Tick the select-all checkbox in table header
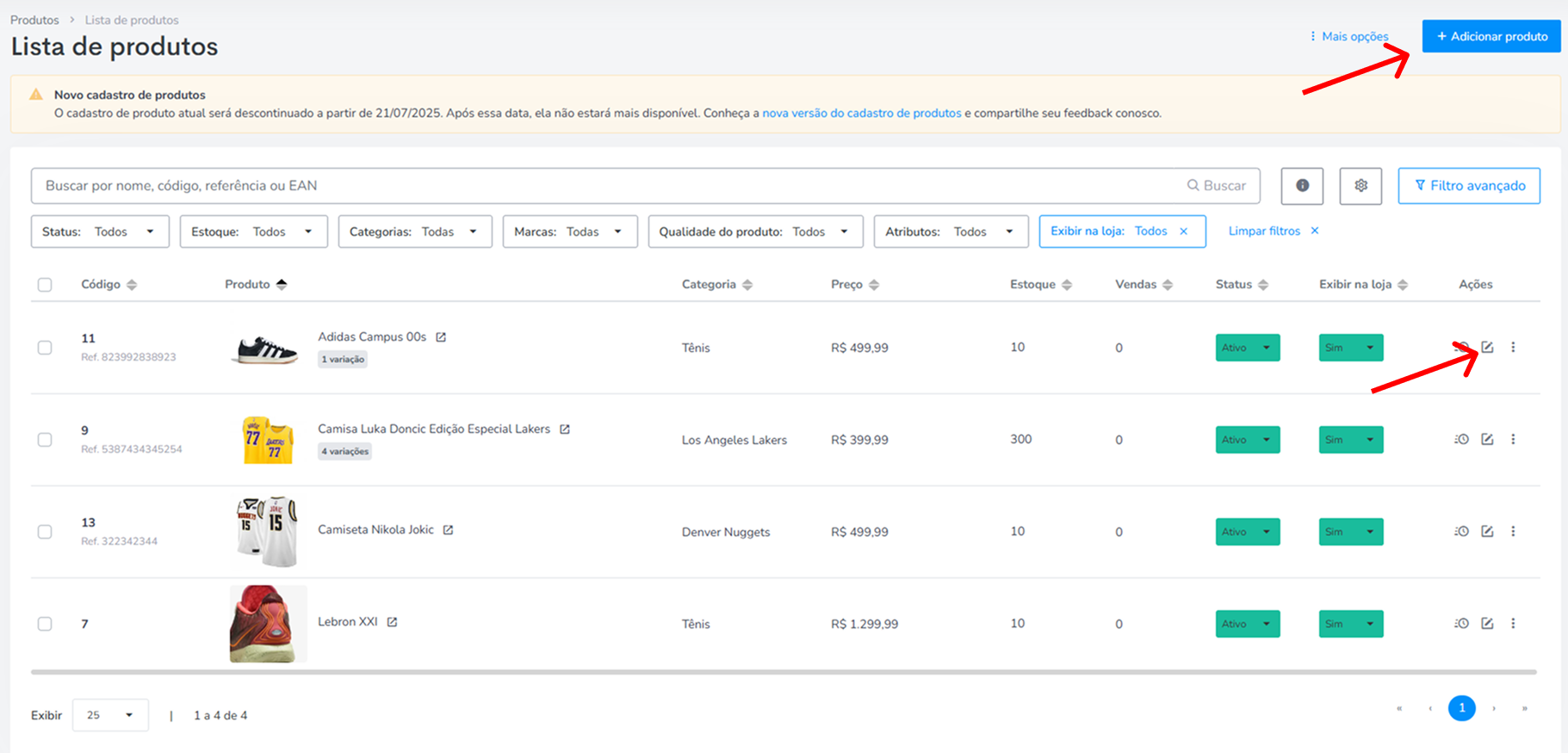Screen dimensions: 1568x753 45,285
